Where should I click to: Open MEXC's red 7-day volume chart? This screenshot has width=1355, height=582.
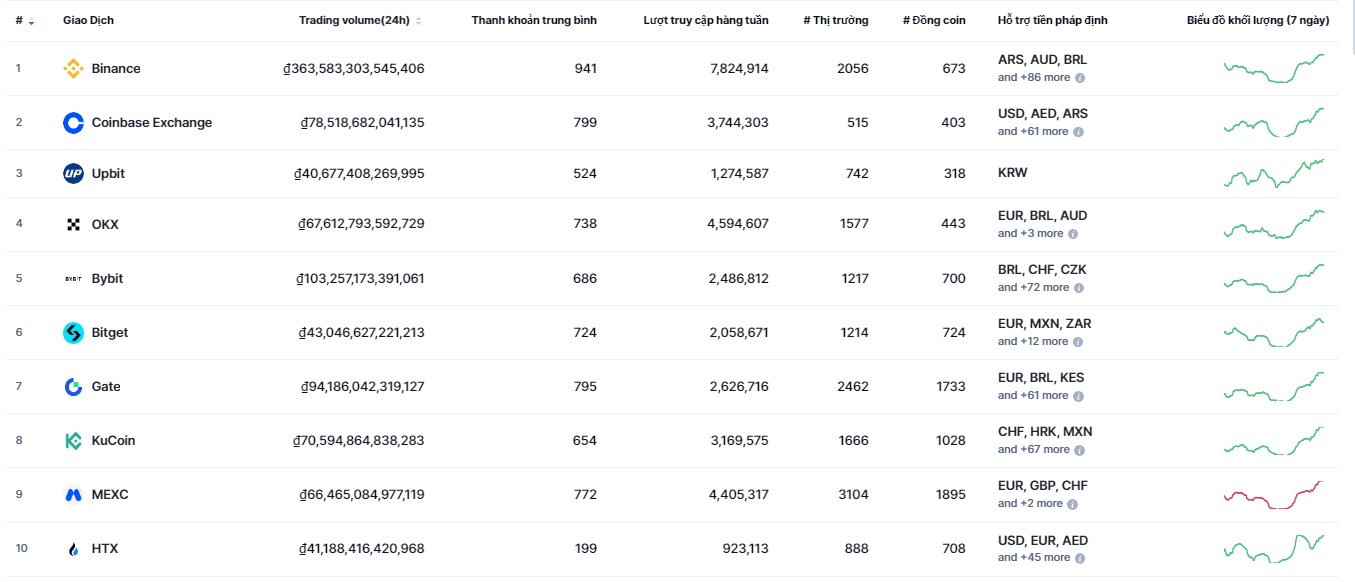(1274, 495)
